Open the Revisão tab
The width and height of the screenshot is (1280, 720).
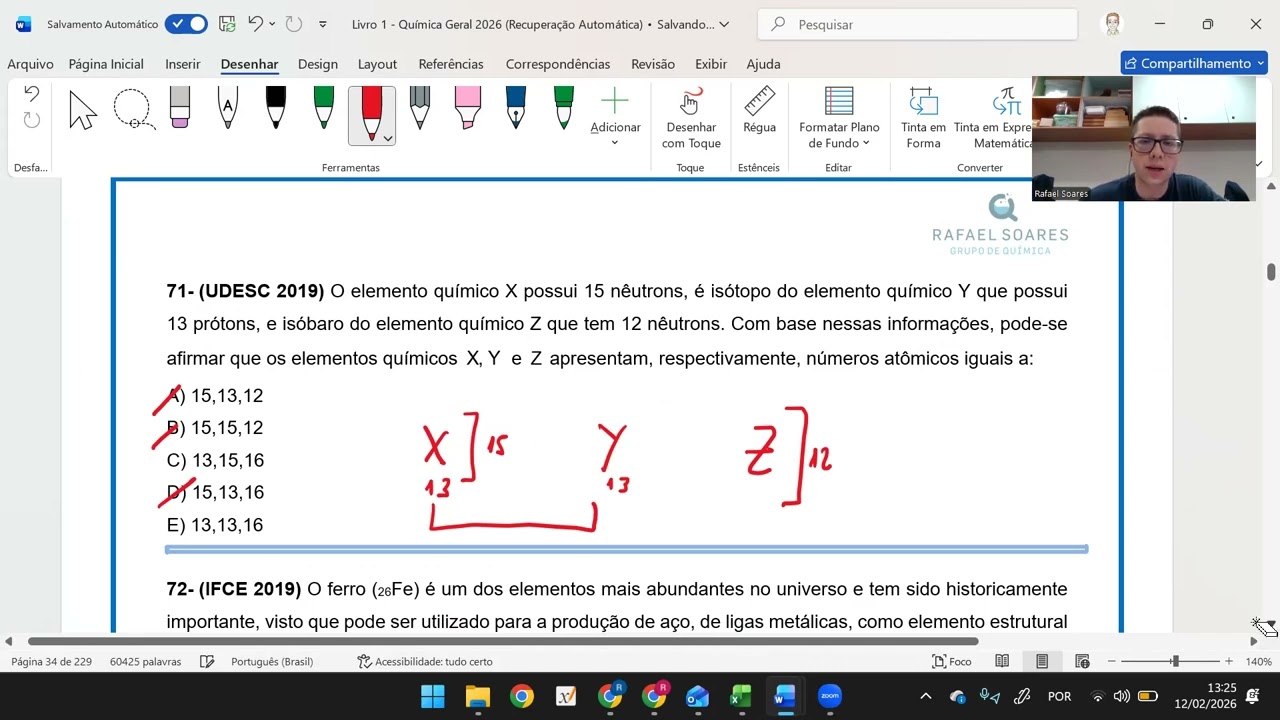pos(653,64)
